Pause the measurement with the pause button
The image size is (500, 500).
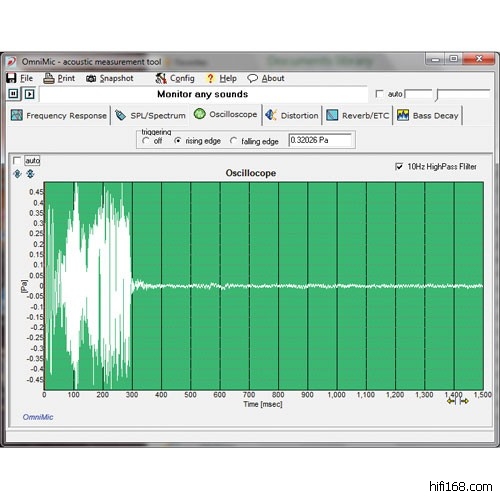tap(13, 94)
